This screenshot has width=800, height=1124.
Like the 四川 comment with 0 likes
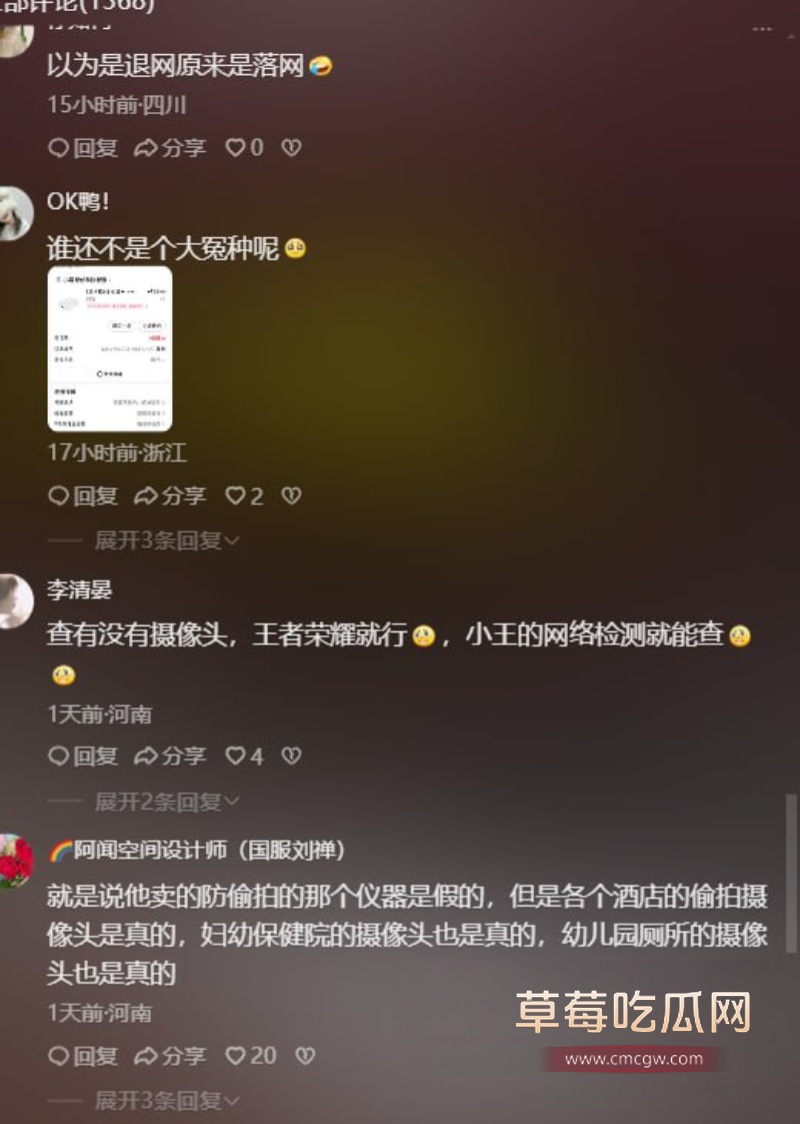coord(244,148)
